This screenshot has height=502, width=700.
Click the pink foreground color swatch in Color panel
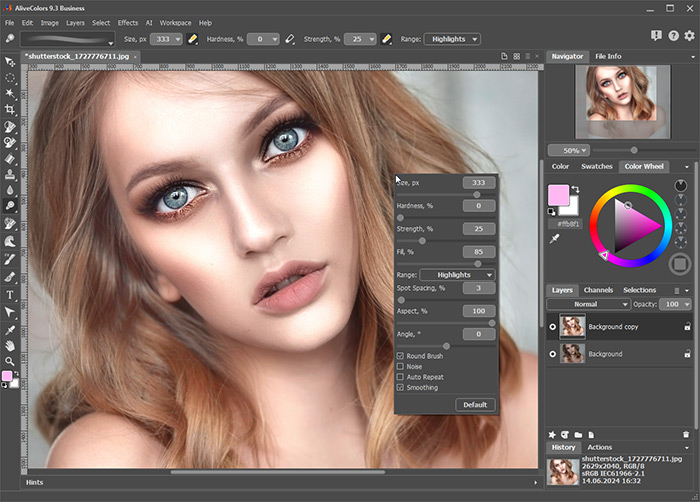(558, 195)
